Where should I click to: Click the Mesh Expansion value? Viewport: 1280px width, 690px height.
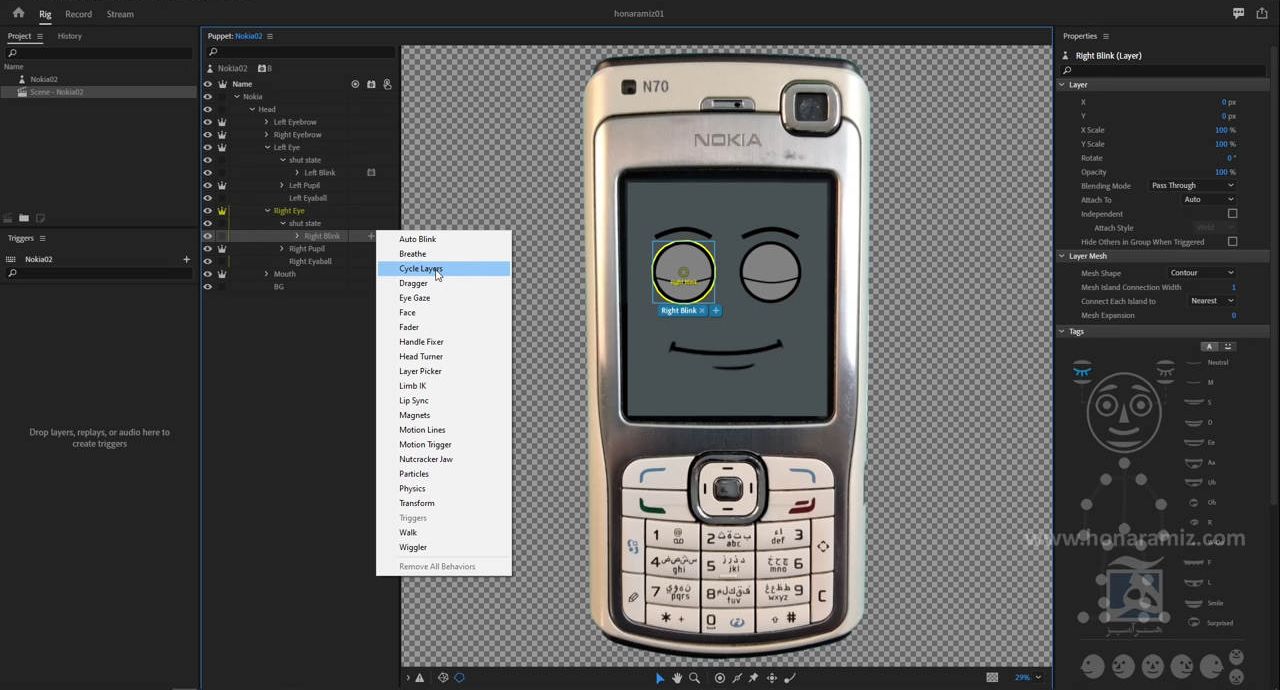pyautogui.click(x=1233, y=315)
